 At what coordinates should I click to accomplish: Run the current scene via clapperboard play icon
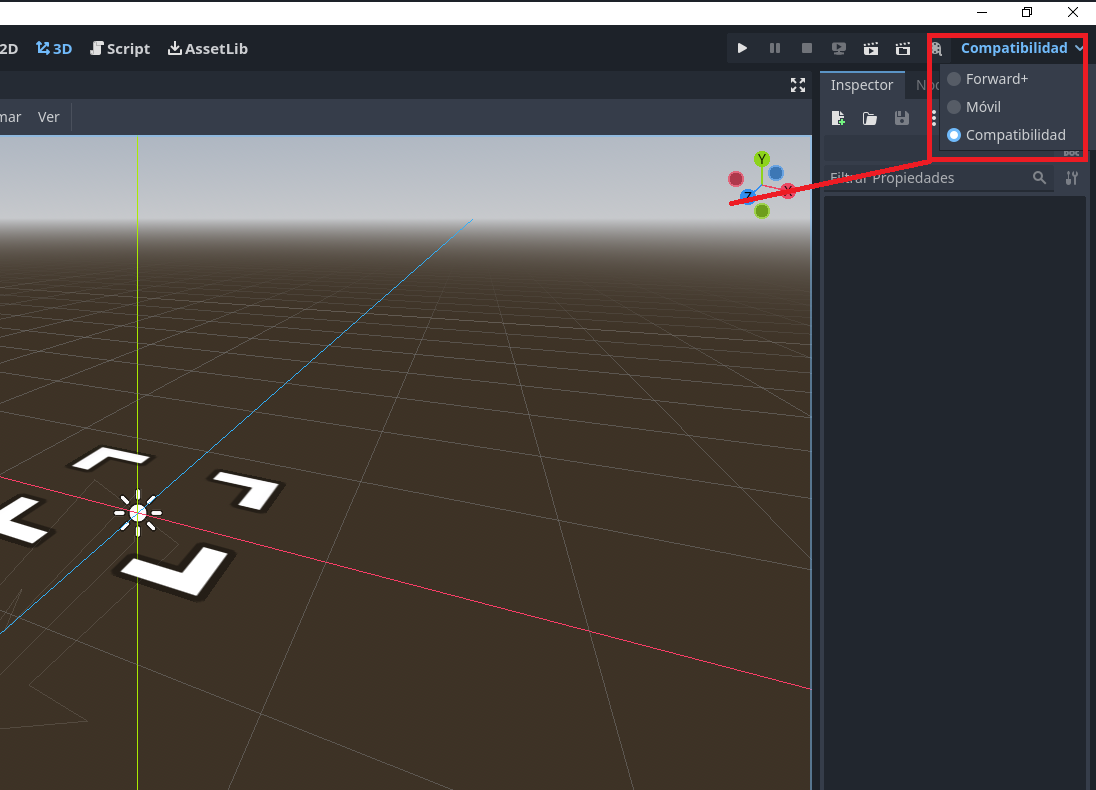pyautogui.click(x=871, y=48)
